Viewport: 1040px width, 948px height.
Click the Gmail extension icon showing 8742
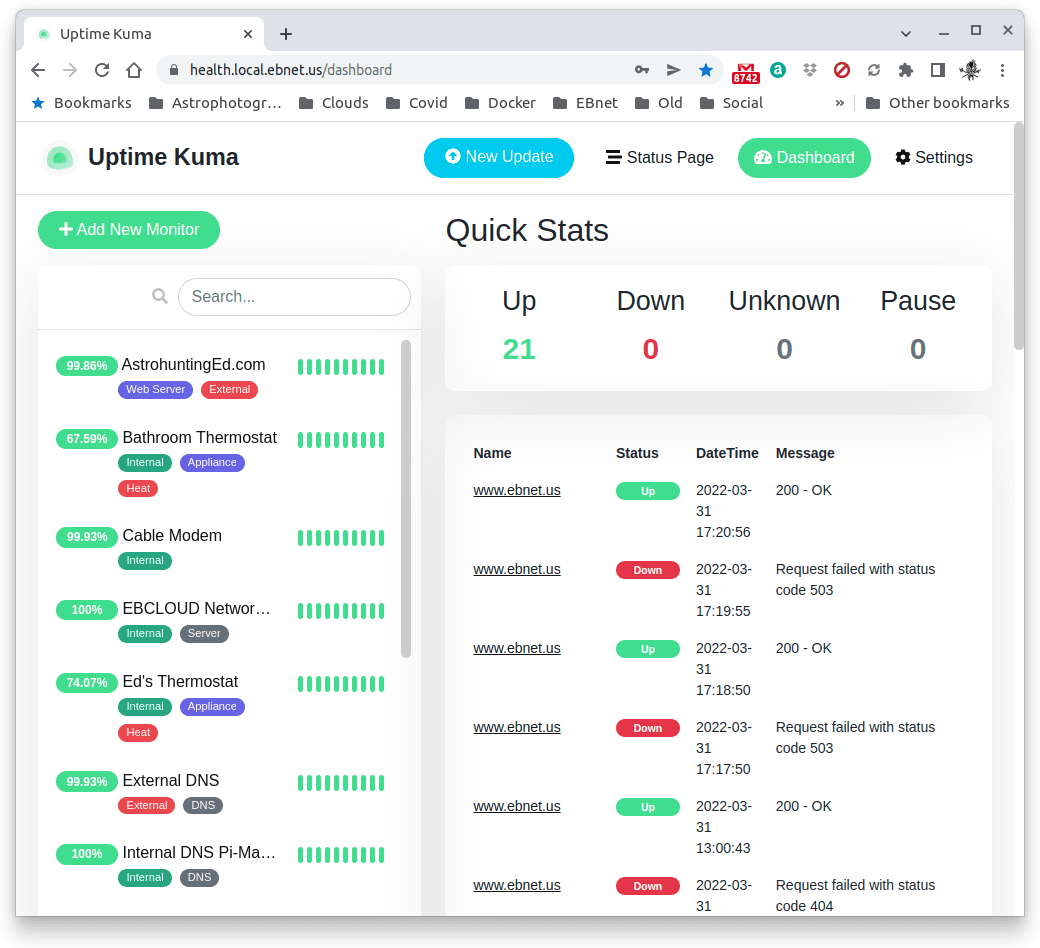(x=744, y=70)
